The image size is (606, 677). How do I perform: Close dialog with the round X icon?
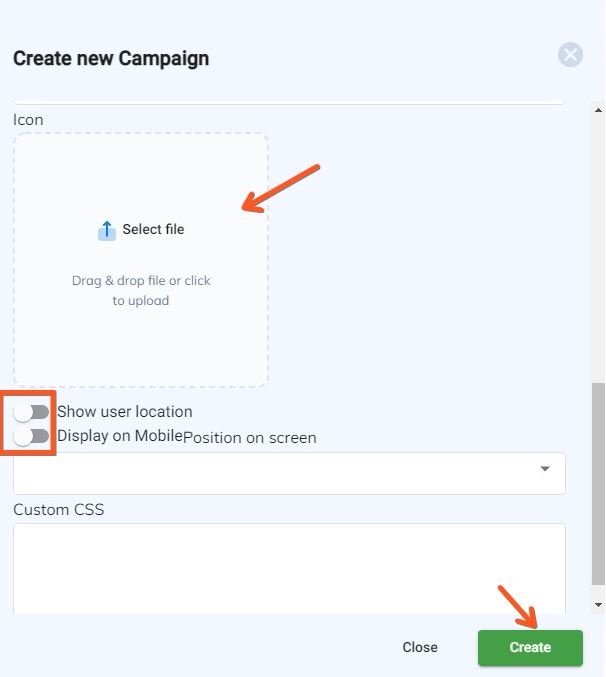click(570, 55)
